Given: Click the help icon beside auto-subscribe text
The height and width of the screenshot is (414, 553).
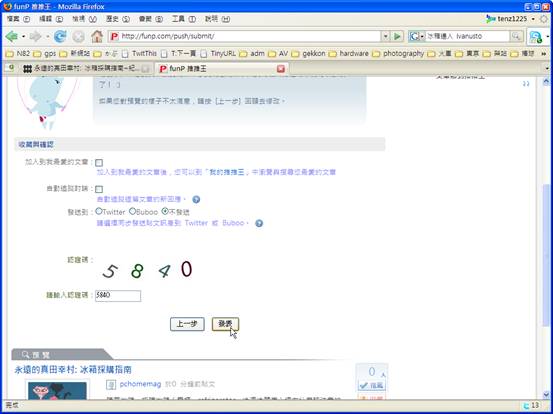Looking at the screenshot, I should (x=196, y=200).
